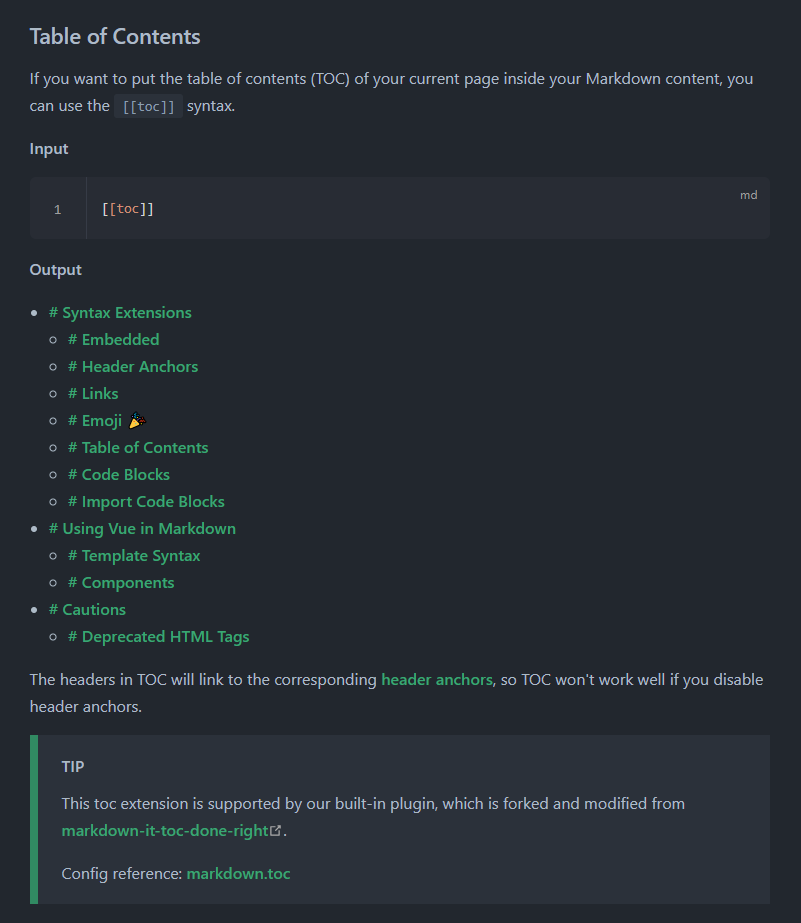Go to Using Vue in Markdown
The height and width of the screenshot is (923, 801).
click(142, 529)
